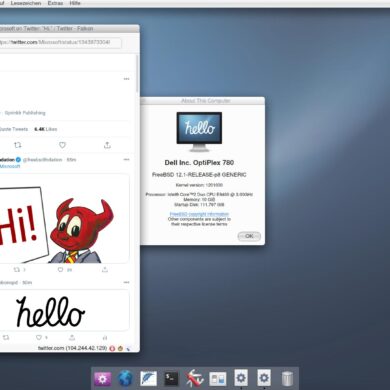The height and width of the screenshot is (390, 390).
Task: Click the Falkon page vertical scrollbar
Action: 137,74
